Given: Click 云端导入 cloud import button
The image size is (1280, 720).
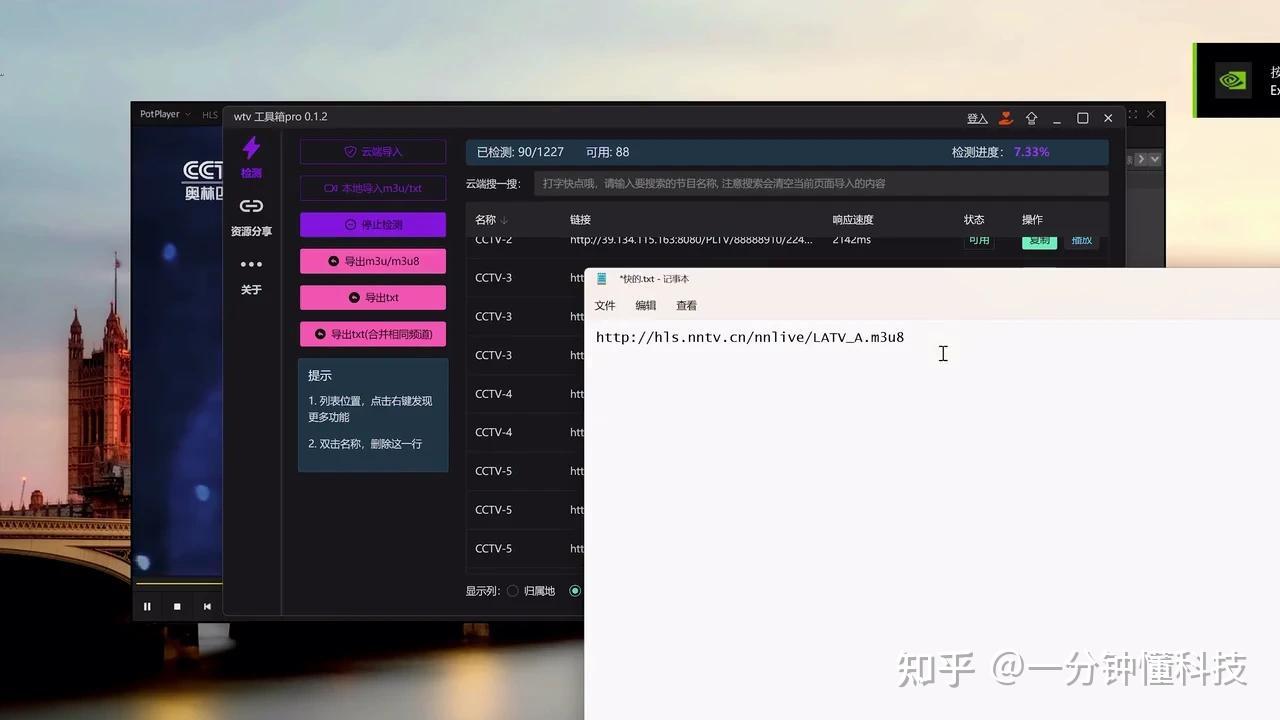Looking at the screenshot, I should click(373, 152).
